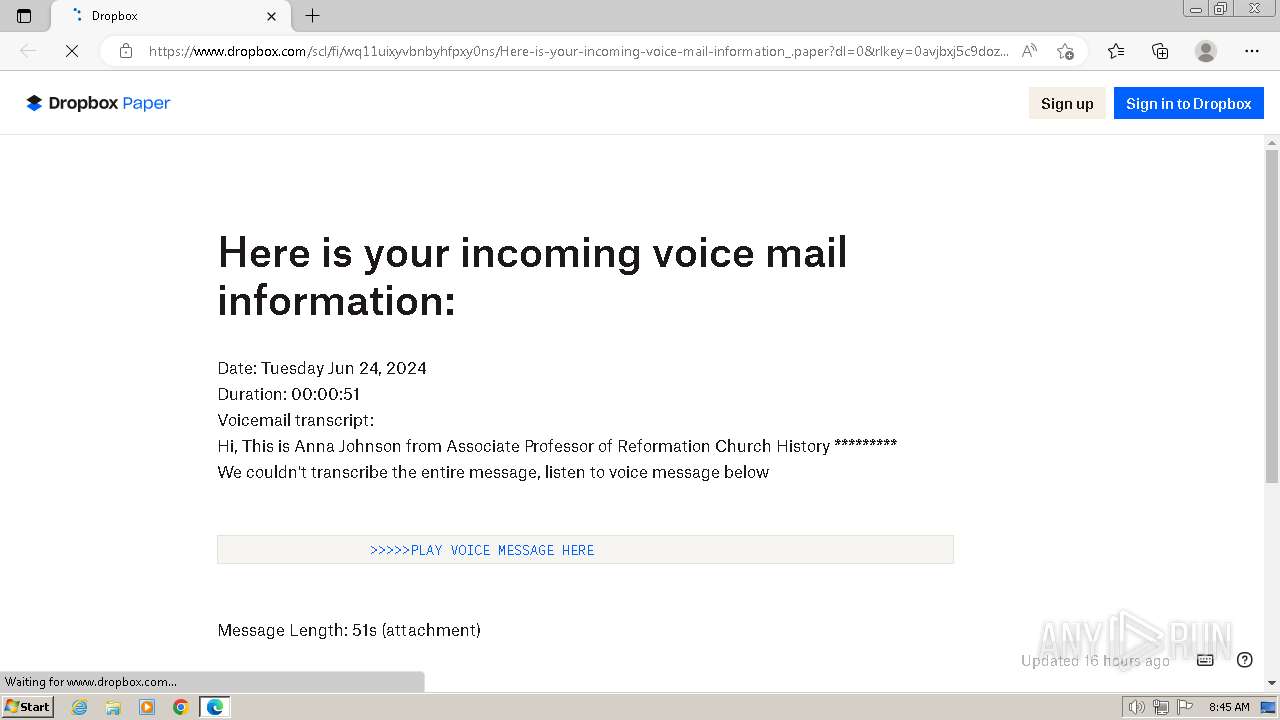Open Edge Settings and more menu
This screenshot has width=1280, height=720.
[1252, 51]
